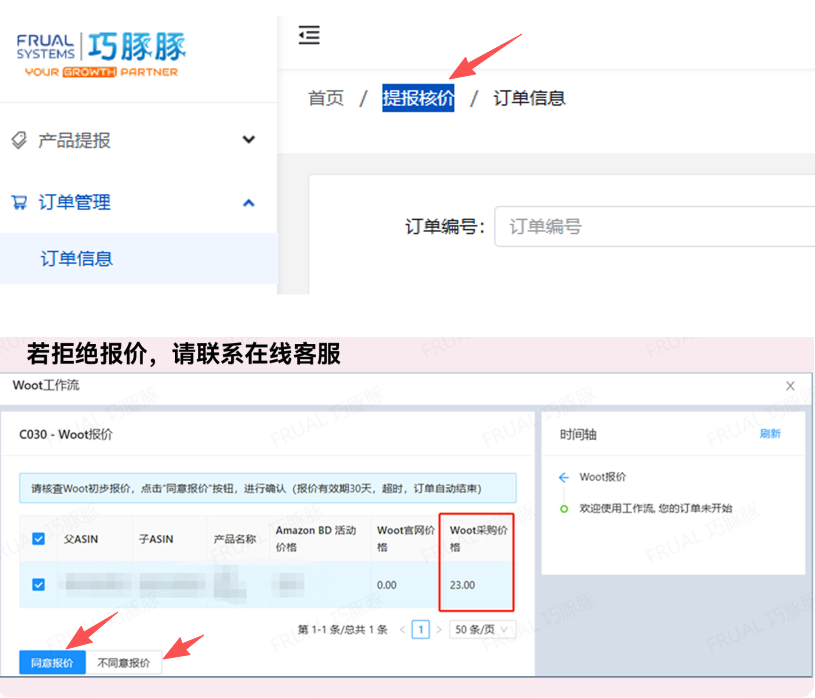Click the 提报核价 breadcrumb item

418,98
